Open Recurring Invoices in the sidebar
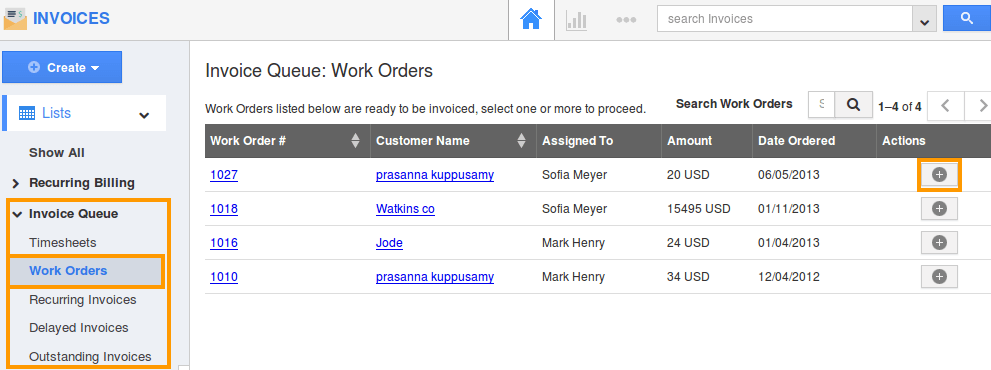Image resolution: width=991 pixels, height=370 pixels. pyautogui.click(x=83, y=299)
